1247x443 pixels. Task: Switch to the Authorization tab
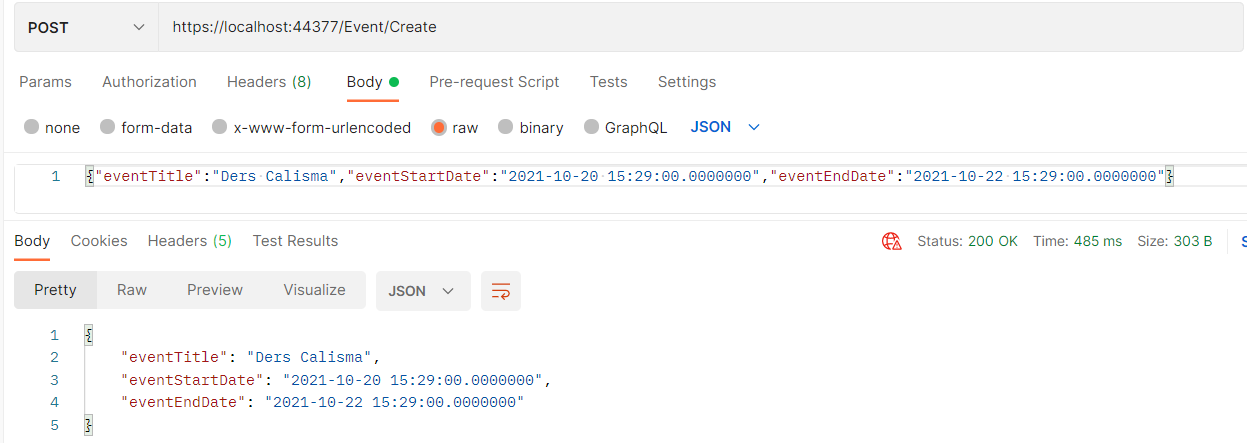pos(149,82)
